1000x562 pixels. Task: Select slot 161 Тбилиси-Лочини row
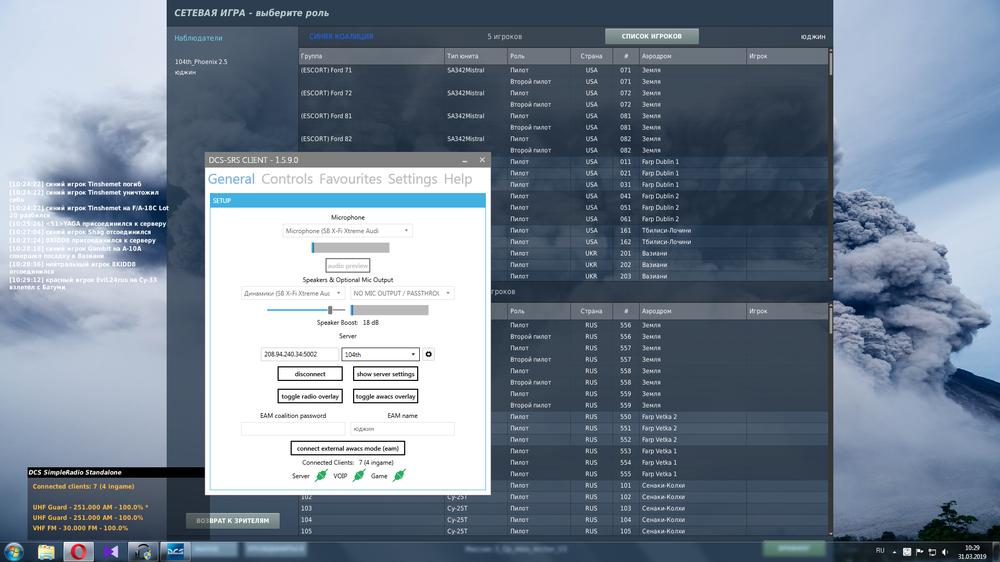659,230
